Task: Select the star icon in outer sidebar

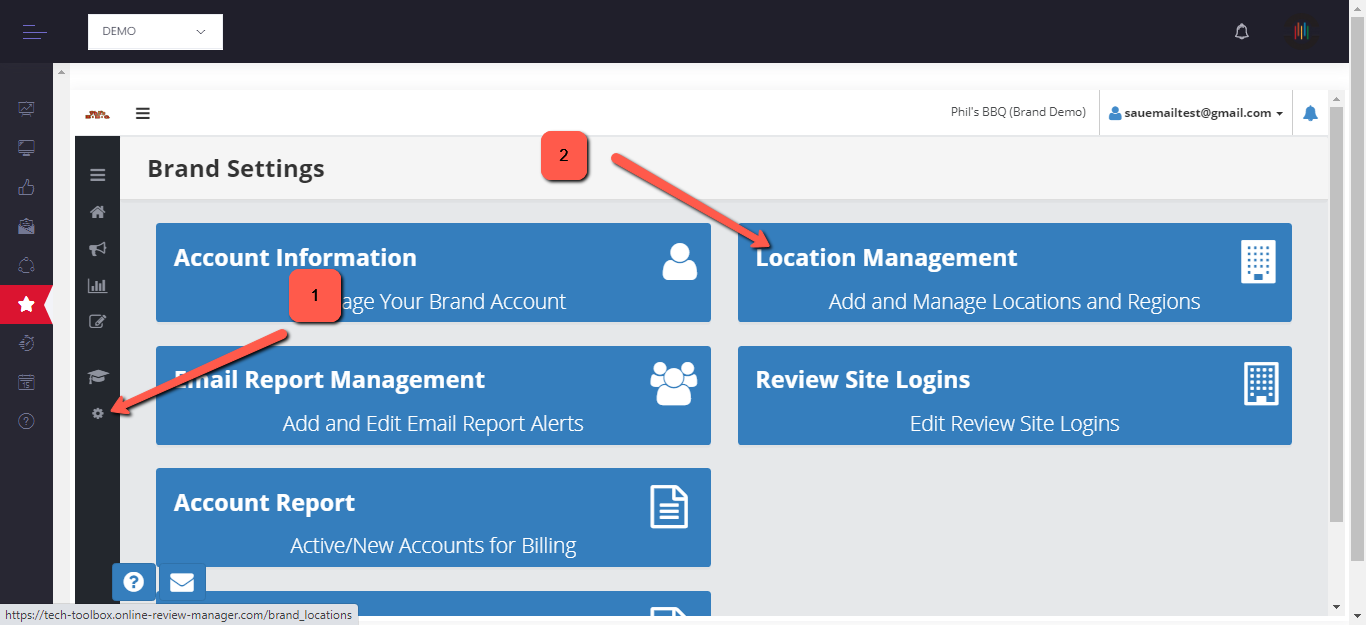Action: pos(27,304)
